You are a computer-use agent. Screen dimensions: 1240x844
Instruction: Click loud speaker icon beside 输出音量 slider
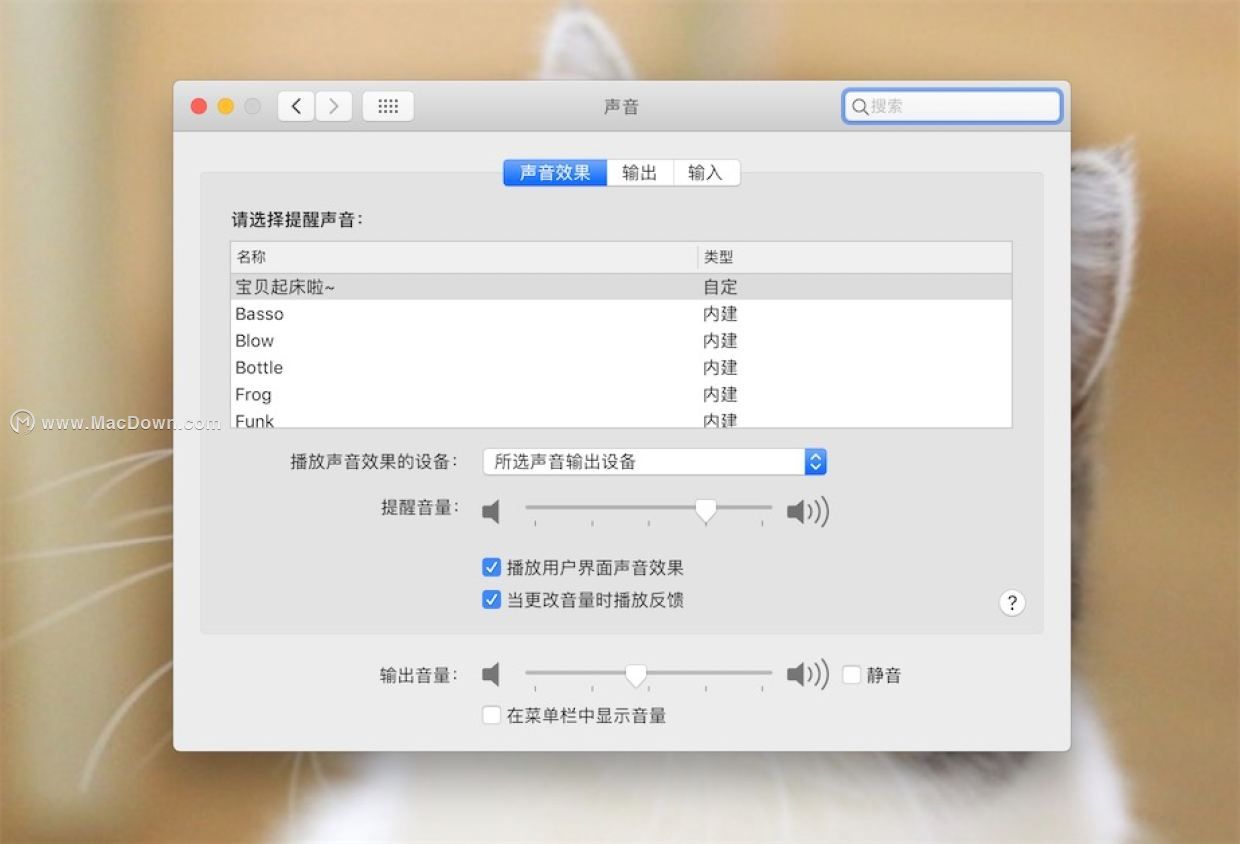pyautogui.click(x=808, y=675)
